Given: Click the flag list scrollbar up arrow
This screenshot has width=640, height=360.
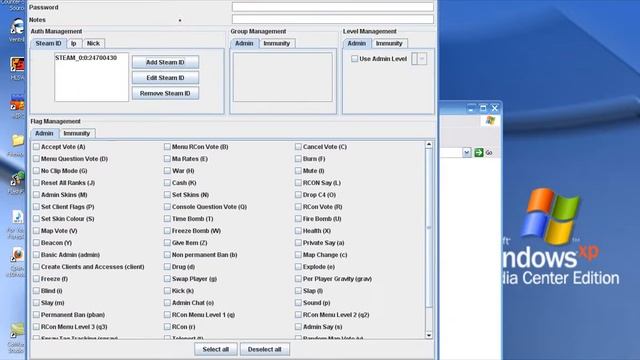Looking at the screenshot, I should [429, 144].
